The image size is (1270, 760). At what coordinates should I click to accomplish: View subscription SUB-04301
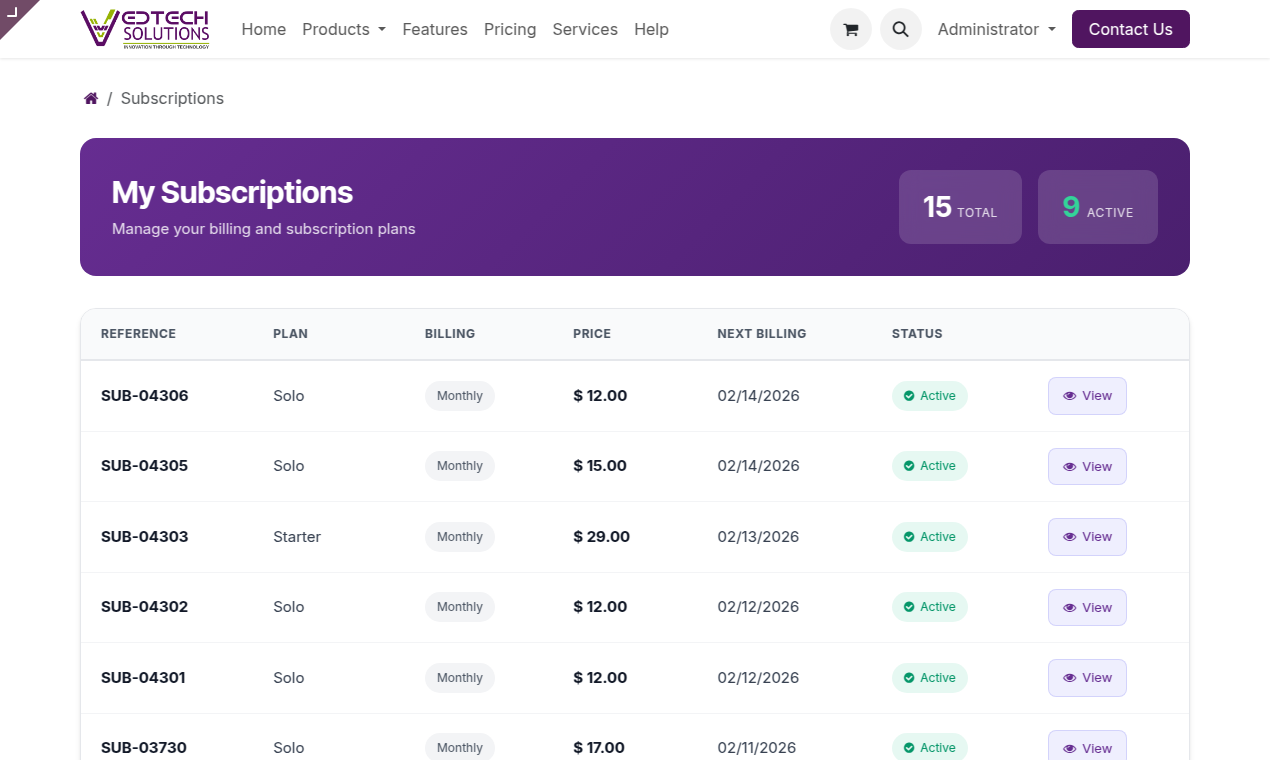[1087, 678]
